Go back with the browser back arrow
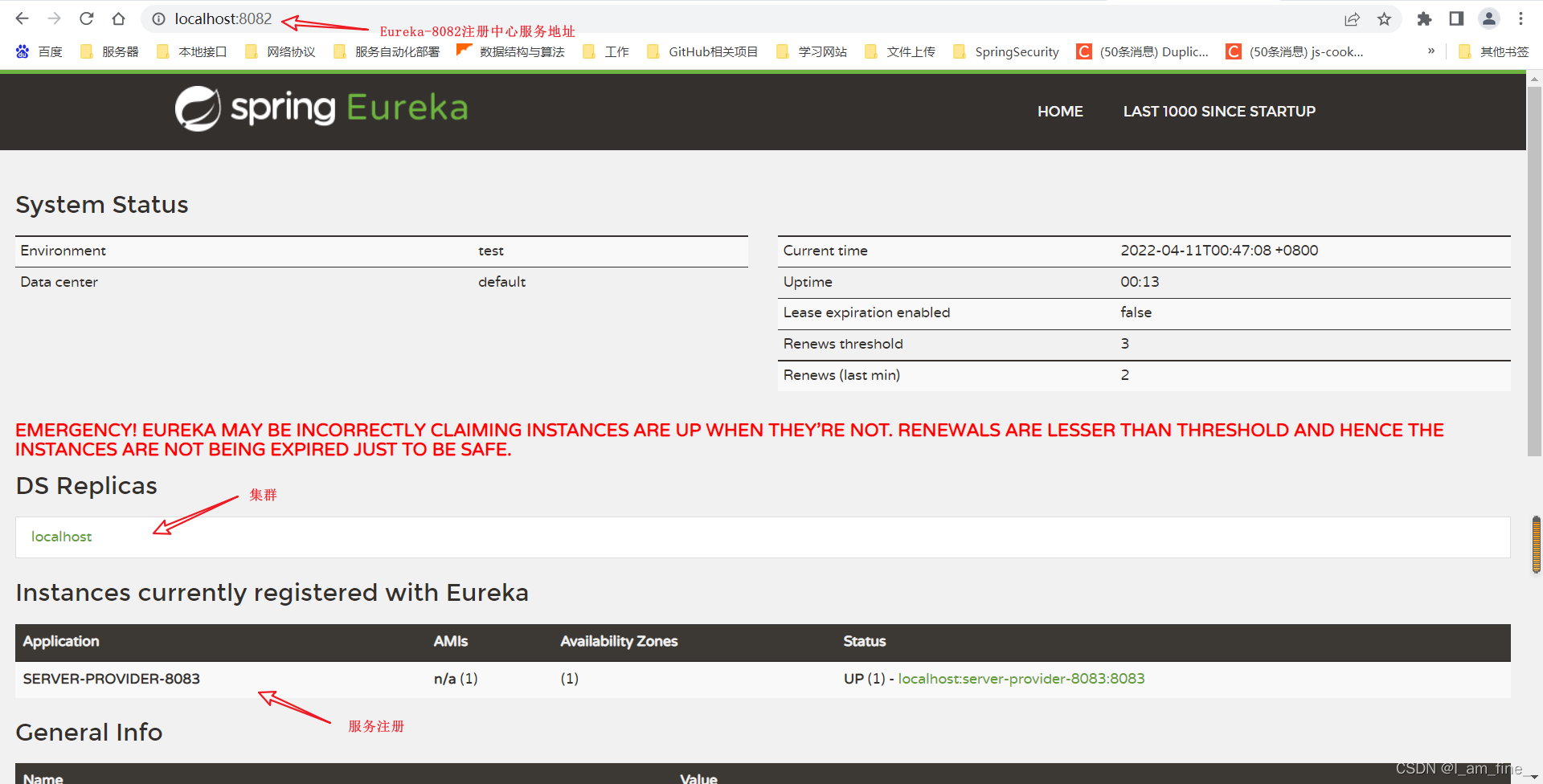The width and height of the screenshot is (1543, 784). click(22, 18)
